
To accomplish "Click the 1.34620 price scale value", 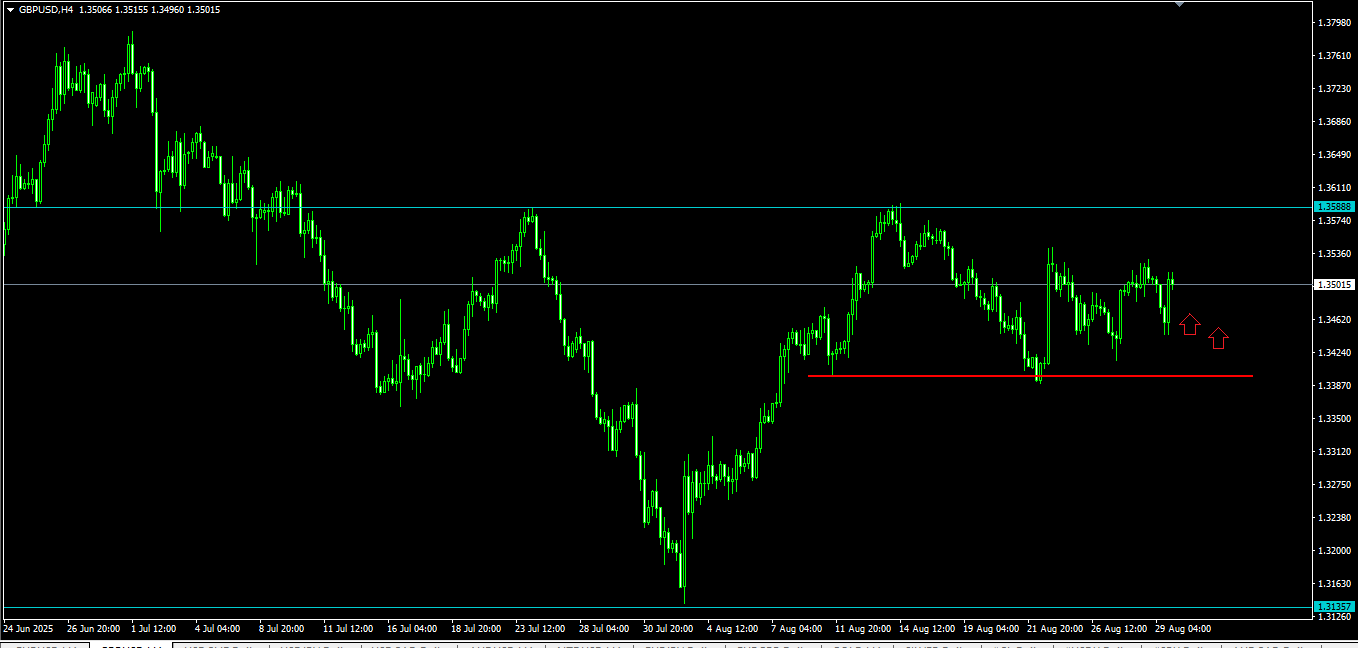I will (1336, 320).
